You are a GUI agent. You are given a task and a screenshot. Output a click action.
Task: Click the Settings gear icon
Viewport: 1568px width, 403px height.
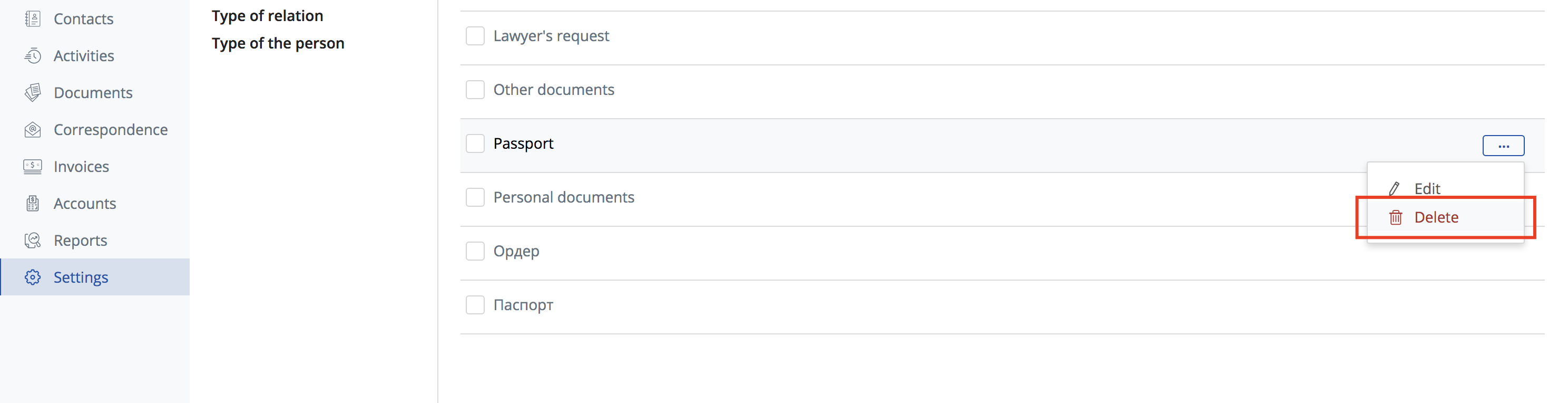[33, 277]
